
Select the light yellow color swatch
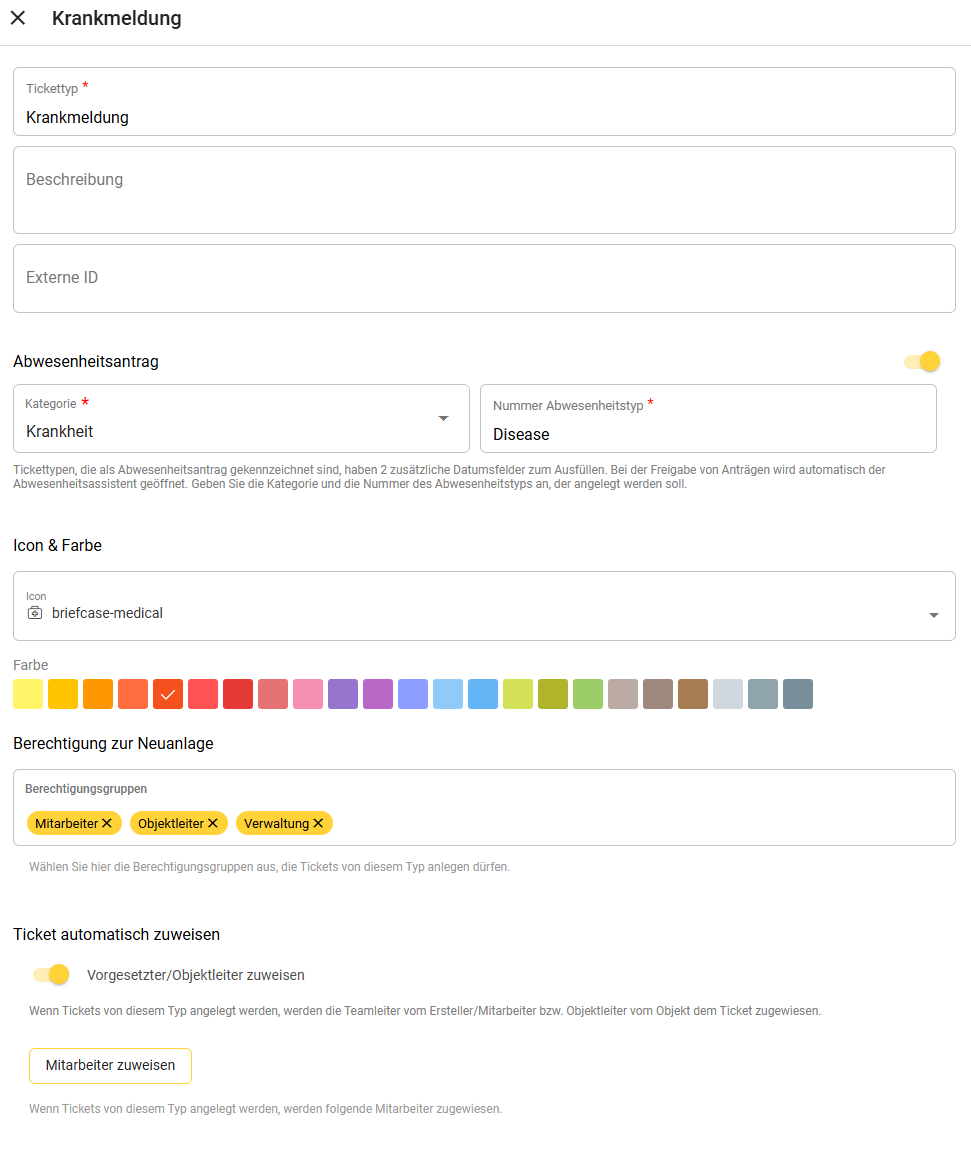pos(28,694)
